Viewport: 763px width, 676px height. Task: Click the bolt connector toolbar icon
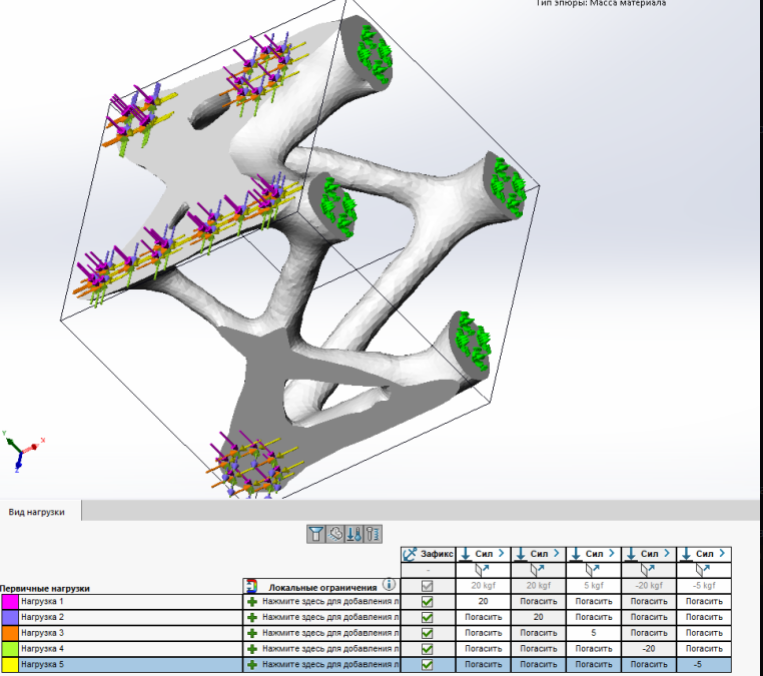(x=373, y=534)
